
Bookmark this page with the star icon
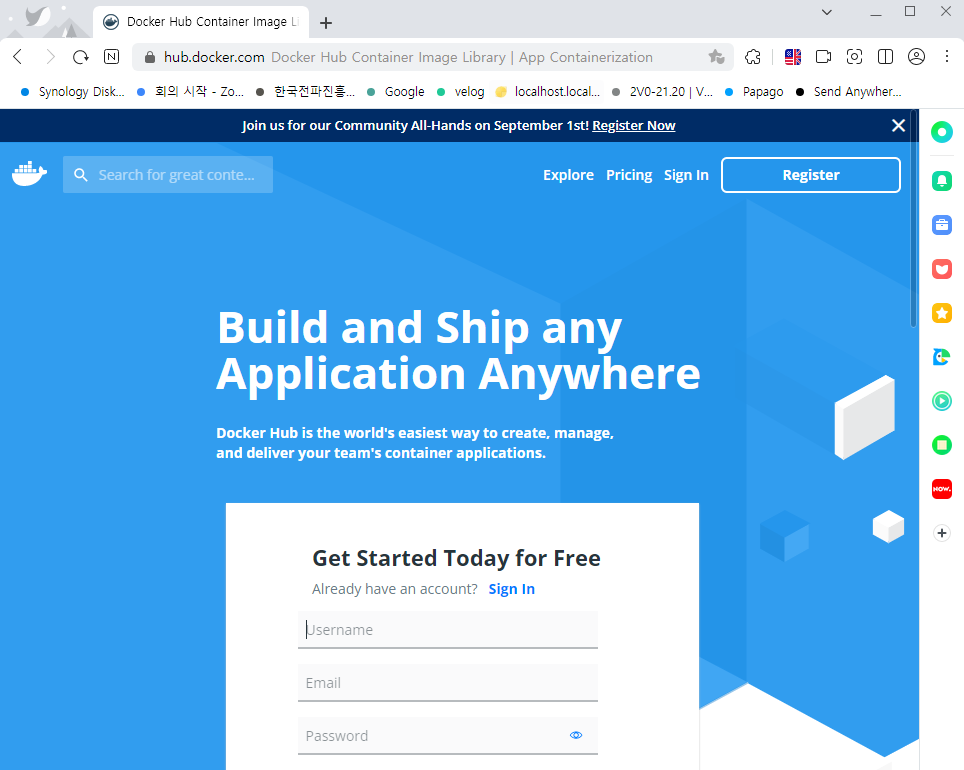(716, 57)
